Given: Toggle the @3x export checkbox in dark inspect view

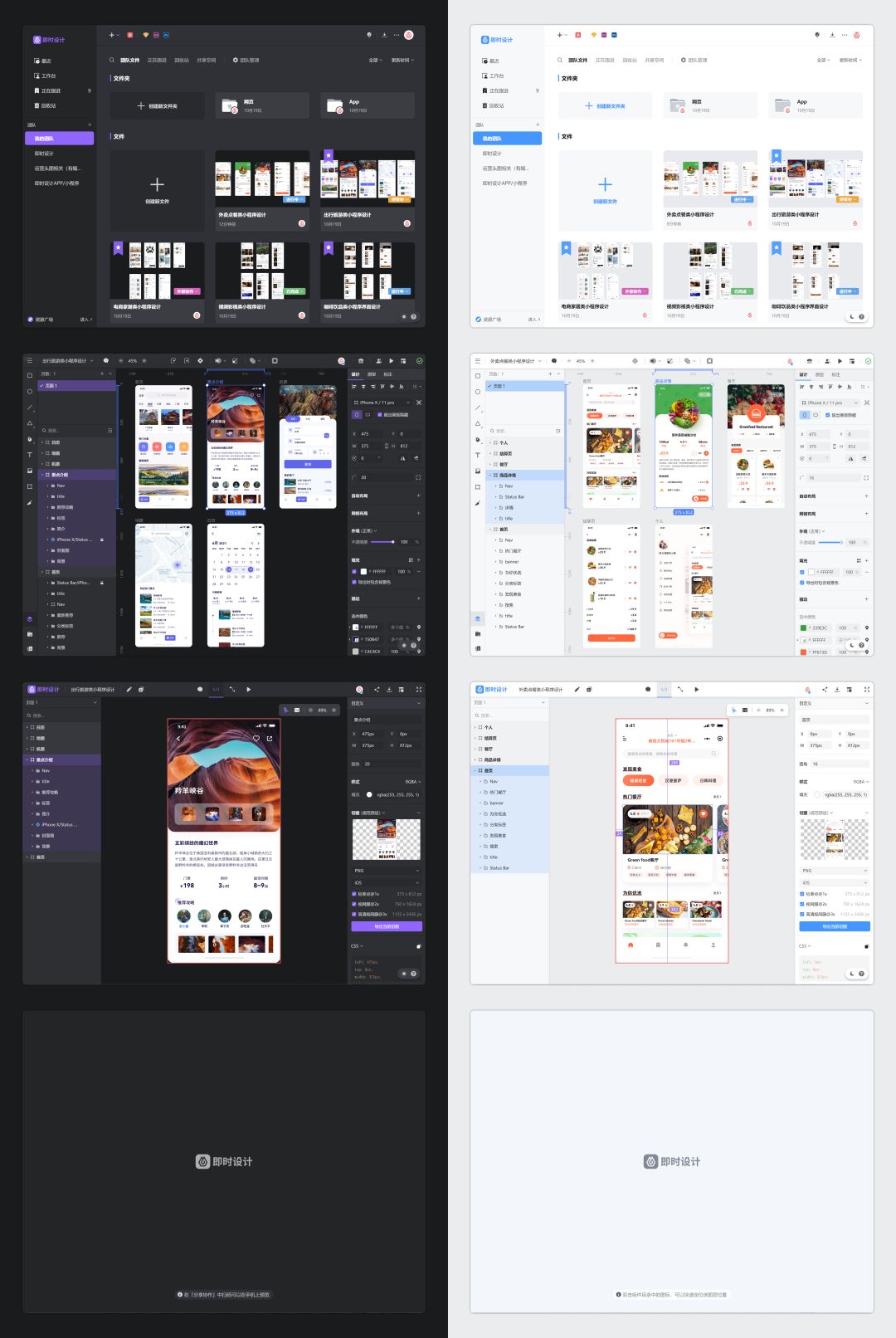Looking at the screenshot, I should point(354,914).
